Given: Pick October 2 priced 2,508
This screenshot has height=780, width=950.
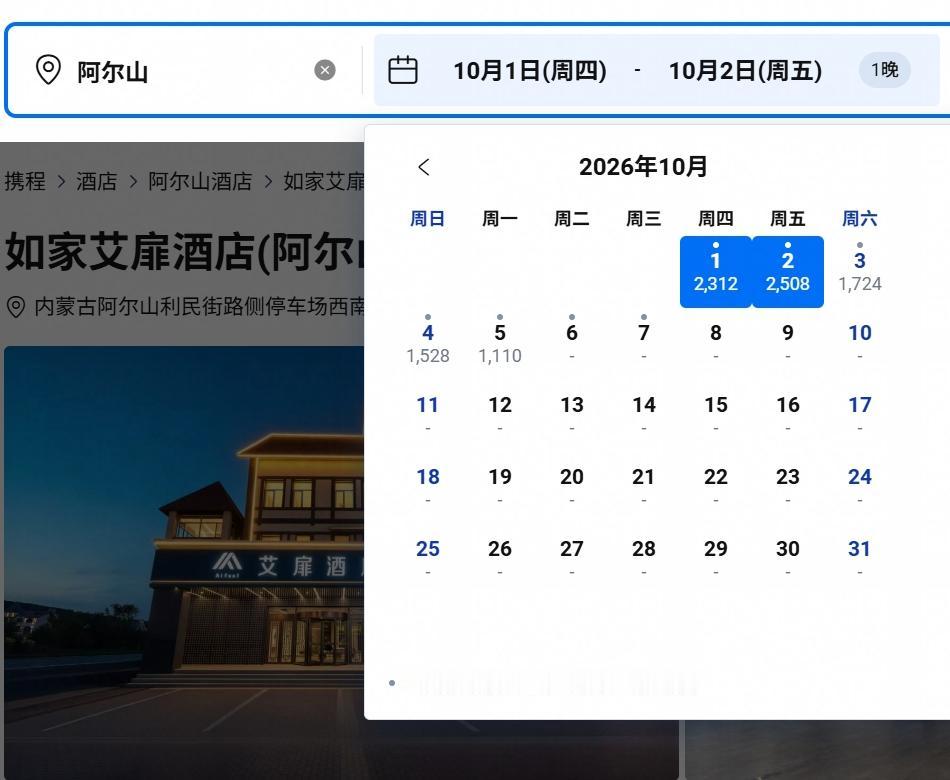Looking at the screenshot, I should pos(788,272).
